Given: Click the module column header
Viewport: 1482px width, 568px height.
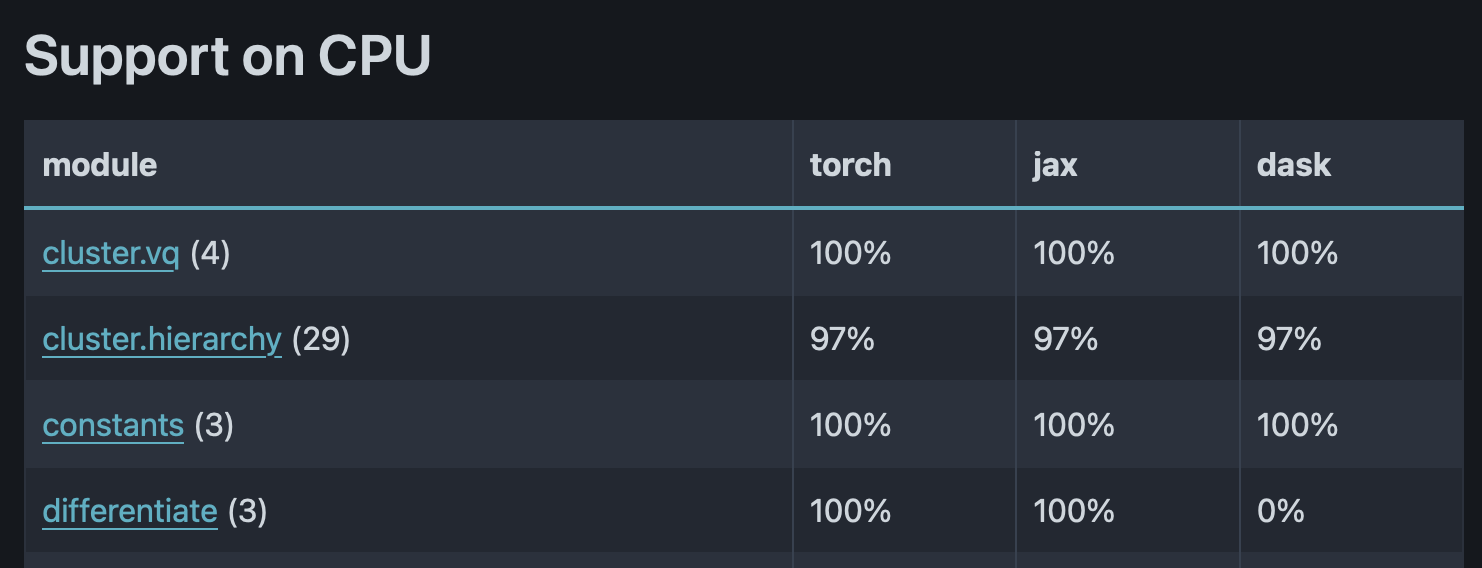Looking at the screenshot, I should click(100, 165).
